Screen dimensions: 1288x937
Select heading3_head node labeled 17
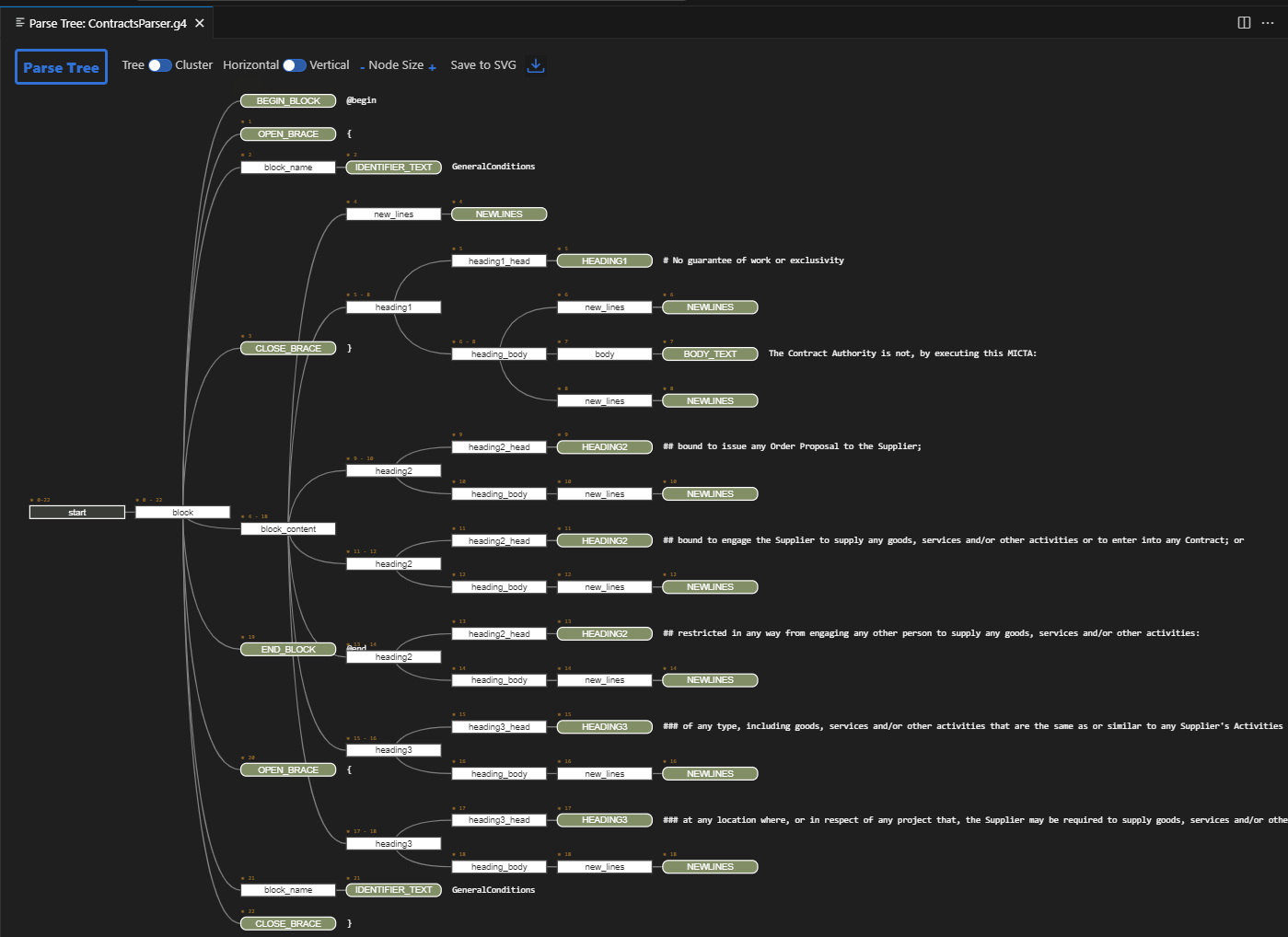499,820
